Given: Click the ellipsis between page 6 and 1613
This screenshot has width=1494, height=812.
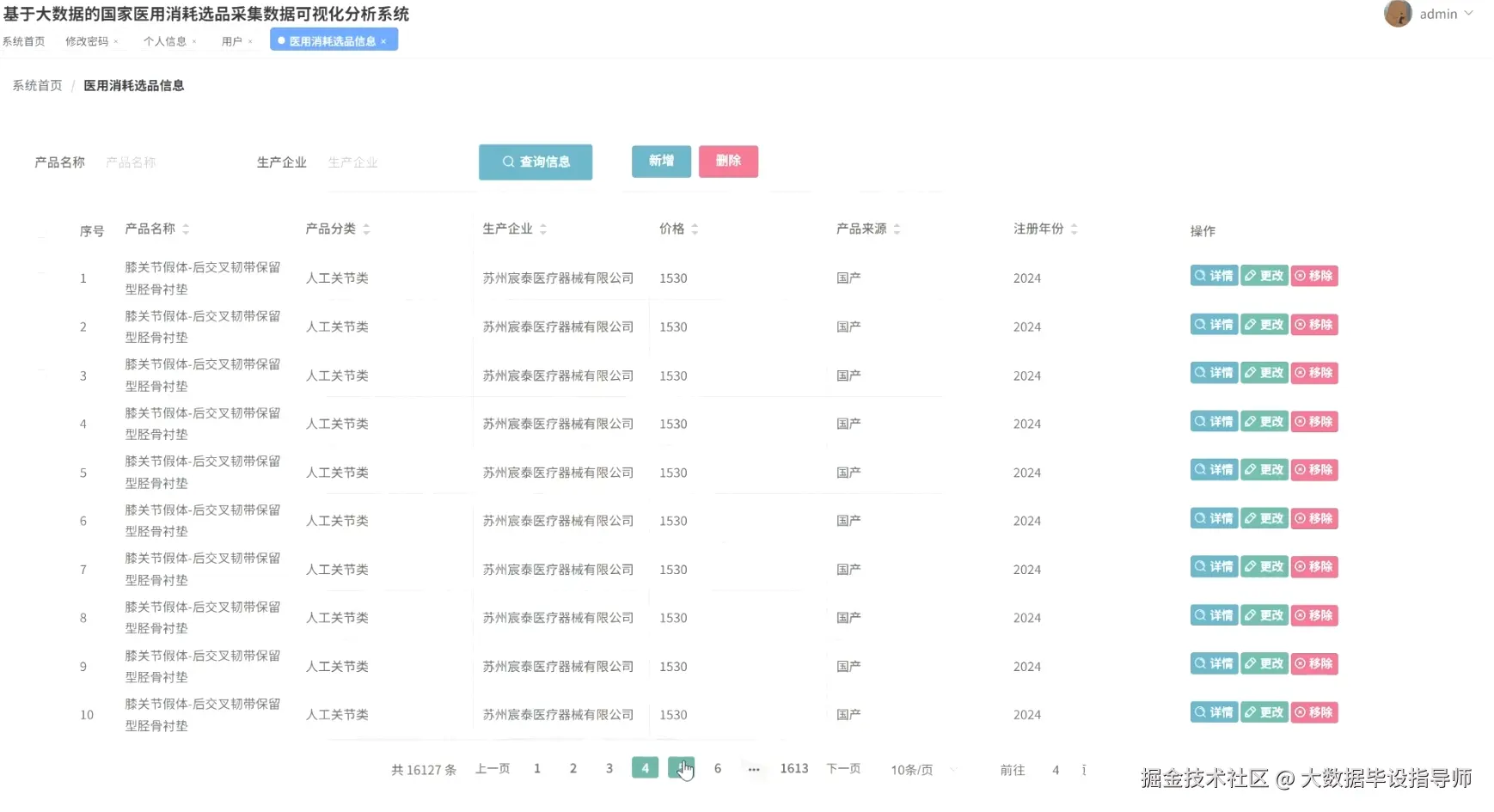Looking at the screenshot, I should click(x=754, y=768).
